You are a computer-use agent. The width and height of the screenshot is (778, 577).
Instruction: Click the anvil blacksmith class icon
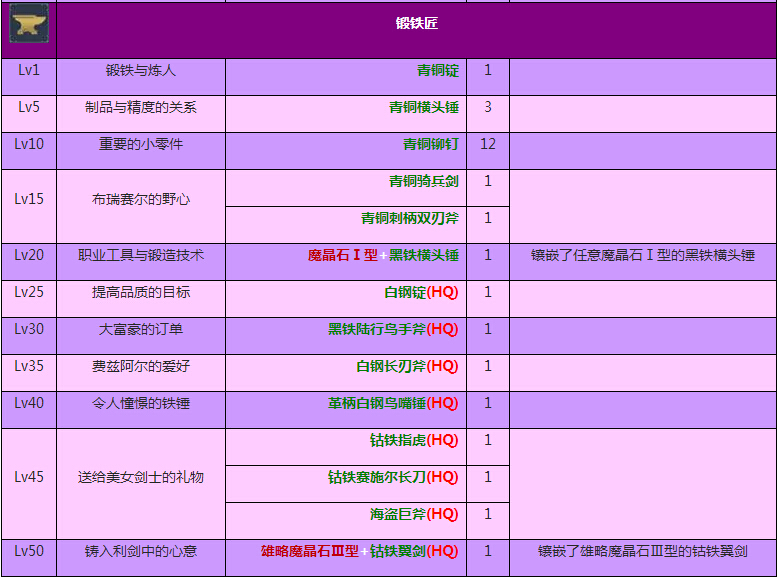click(x=29, y=23)
